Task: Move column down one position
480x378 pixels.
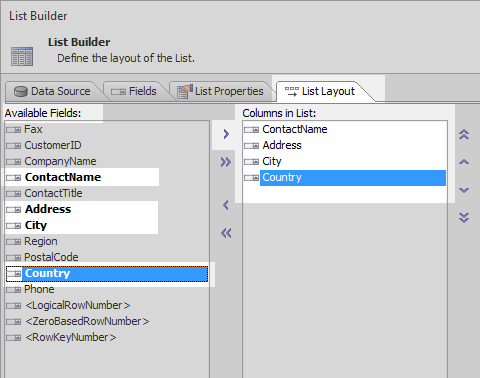Action: coord(464,190)
